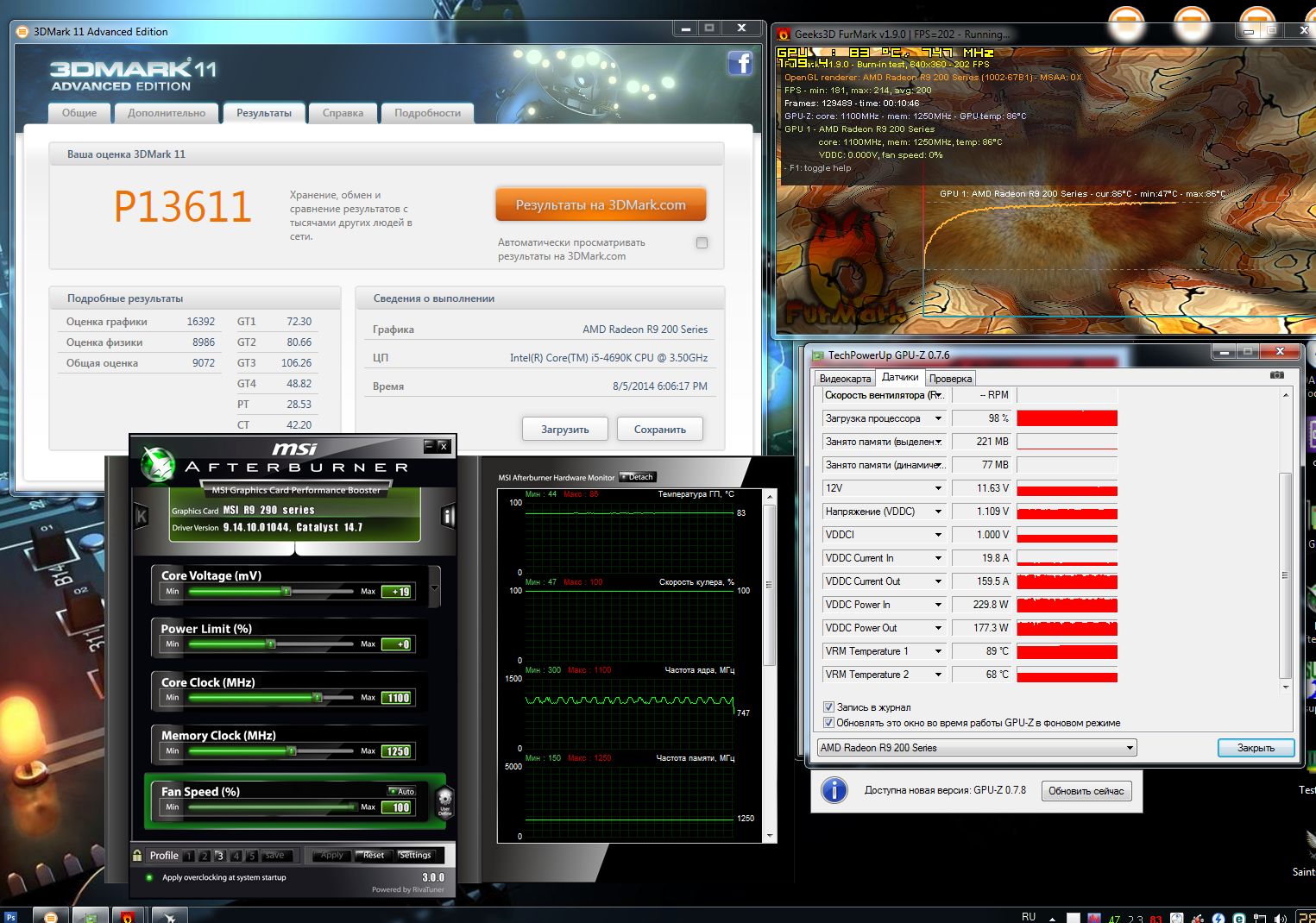Open the Напряжение (VDDC) sensor dropdown
Viewport: 1316px width, 923px height.
pyautogui.click(x=938, y=512)
